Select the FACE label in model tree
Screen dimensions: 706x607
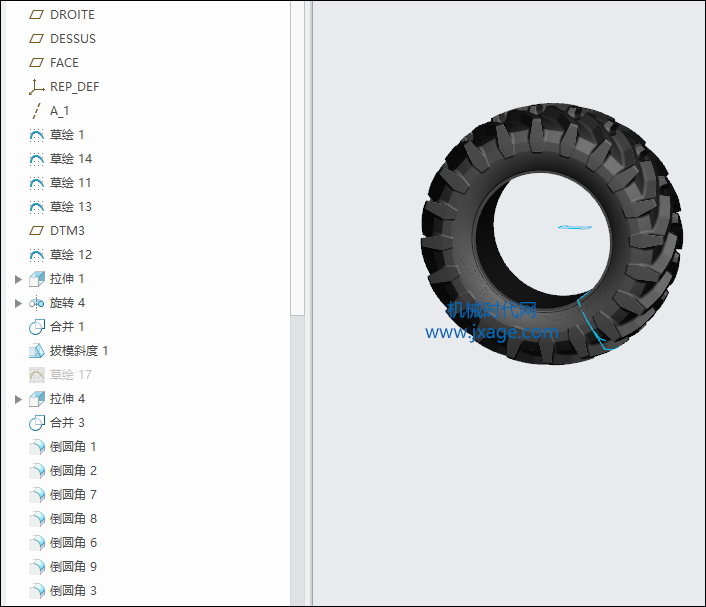click(64, 63)
